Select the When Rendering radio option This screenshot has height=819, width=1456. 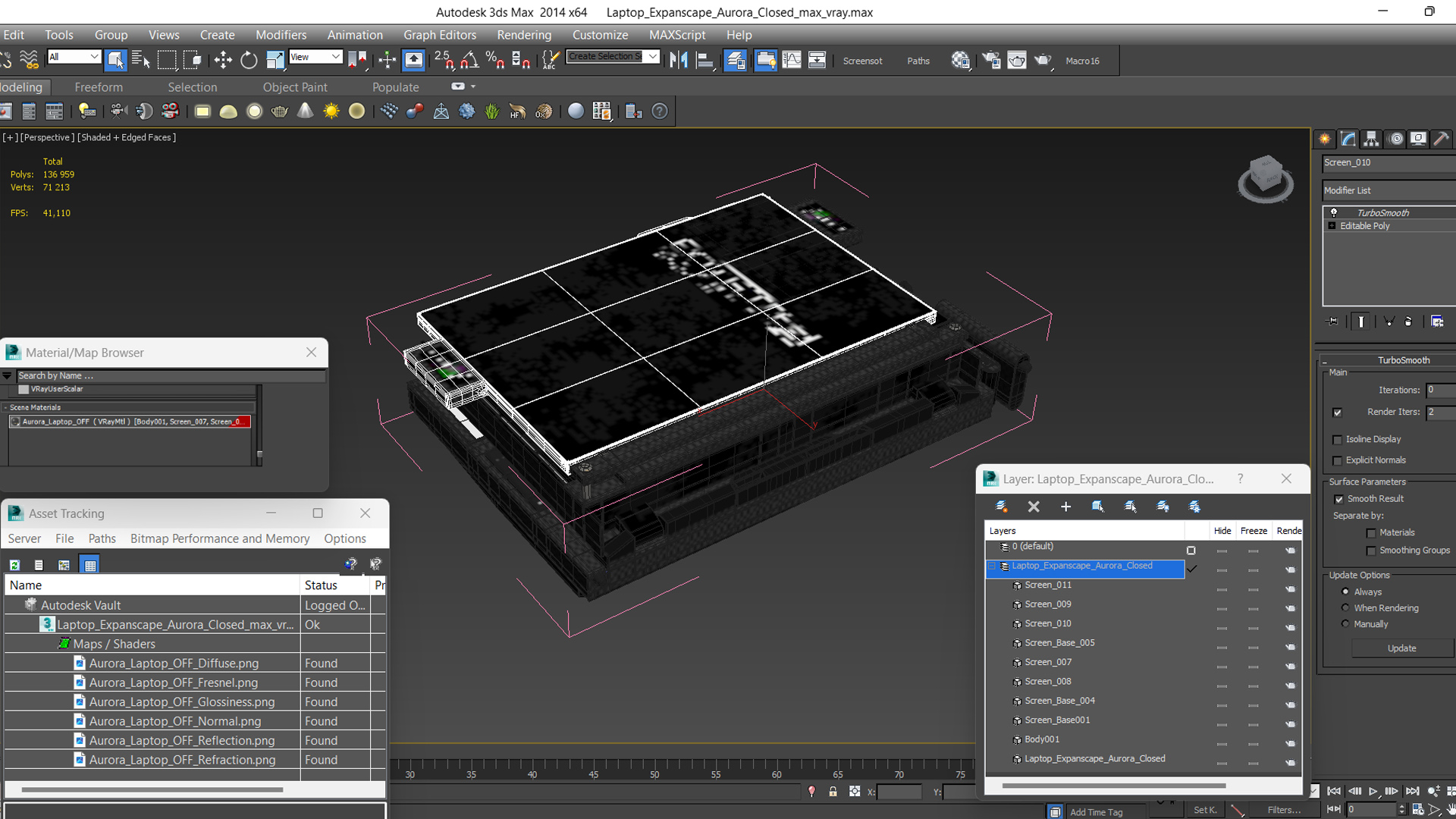(x=1346, y=608)
